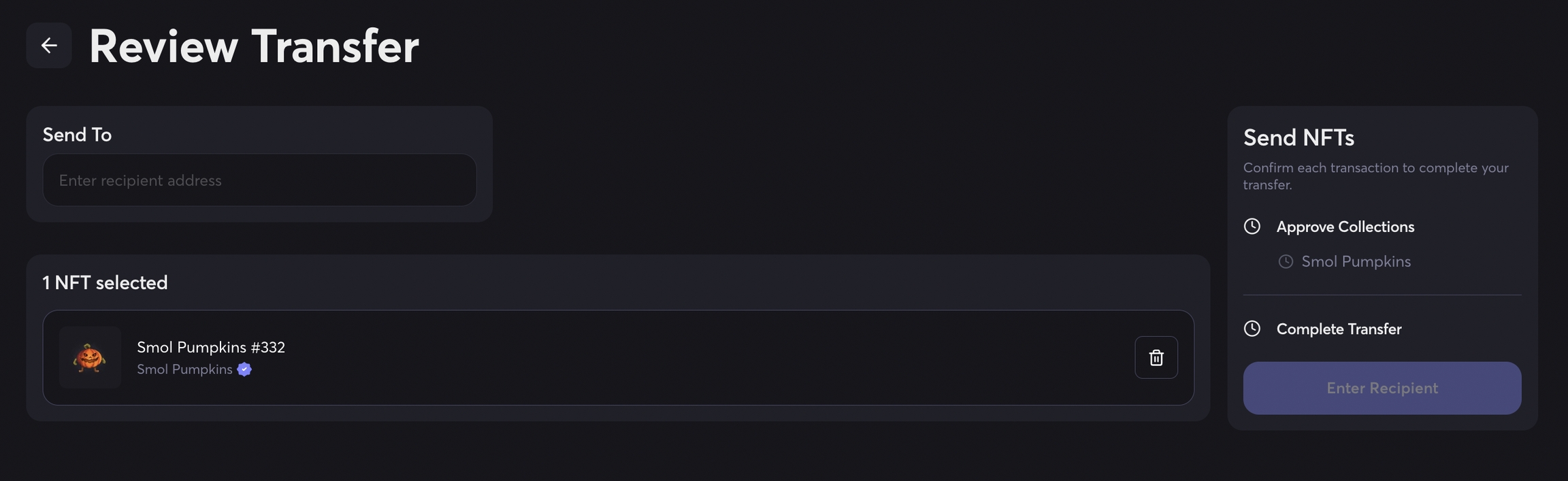
Task: Click empty area of the selected NFT row
Action: click(x=681, y=358)
